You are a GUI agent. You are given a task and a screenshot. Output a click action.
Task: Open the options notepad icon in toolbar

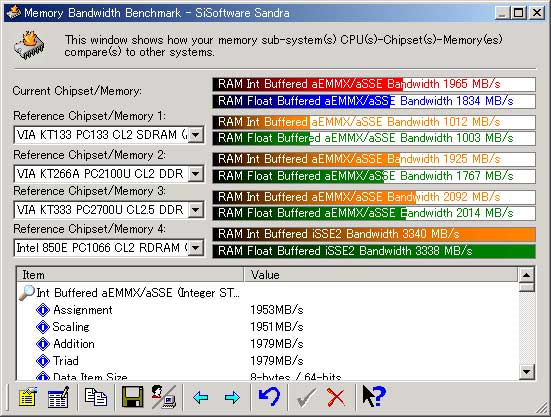(x=28, y=397)
